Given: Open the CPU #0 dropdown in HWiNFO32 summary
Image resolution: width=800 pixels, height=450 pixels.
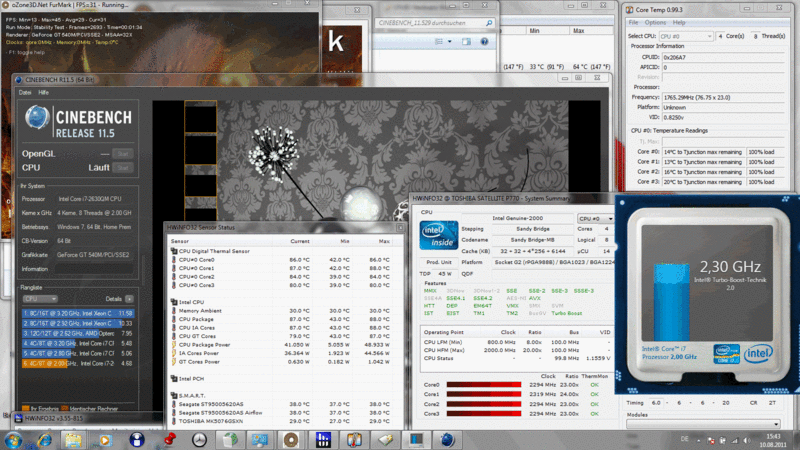Looking at the screenshot, I should 595,218.
